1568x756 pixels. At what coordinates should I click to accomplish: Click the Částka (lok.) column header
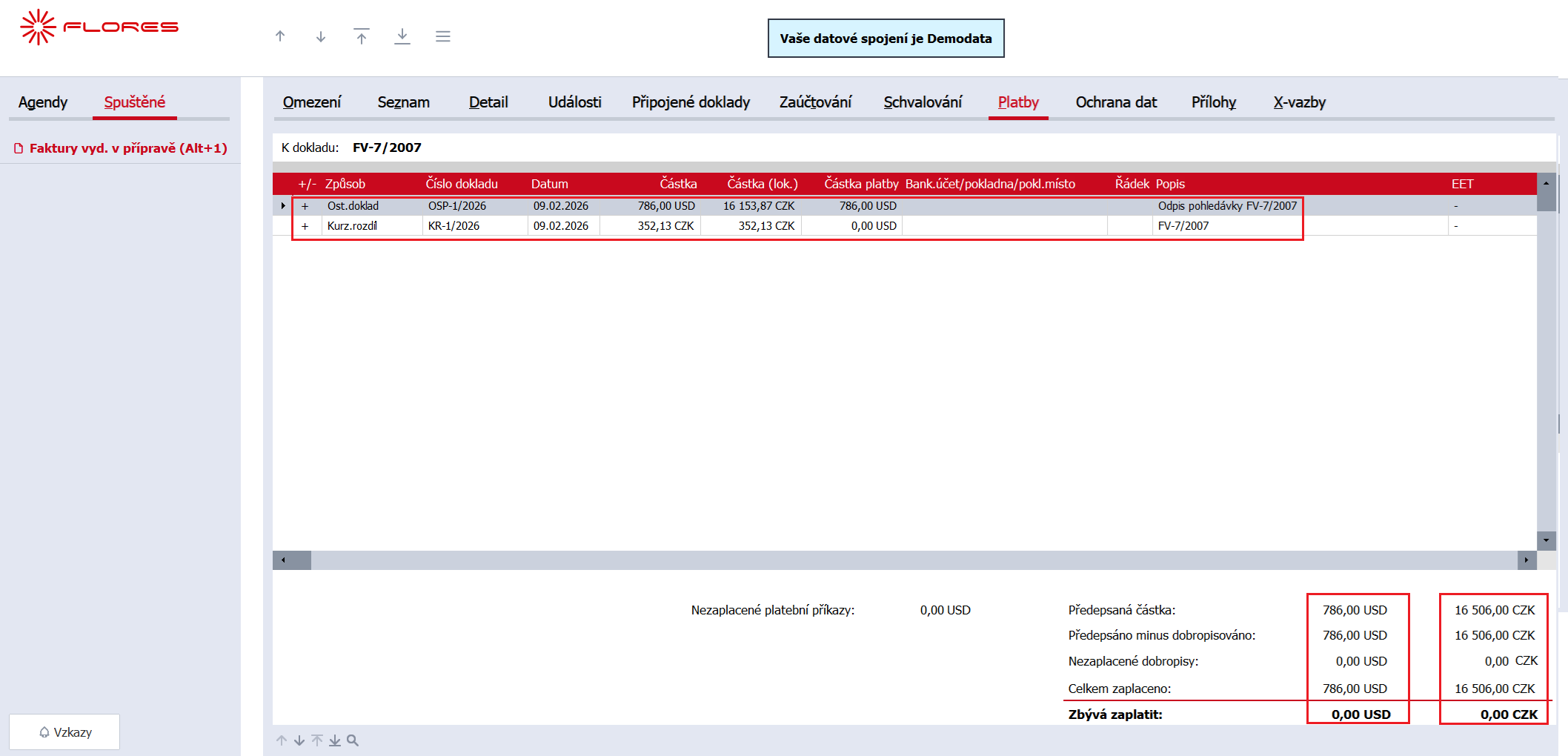pos(763,184)
